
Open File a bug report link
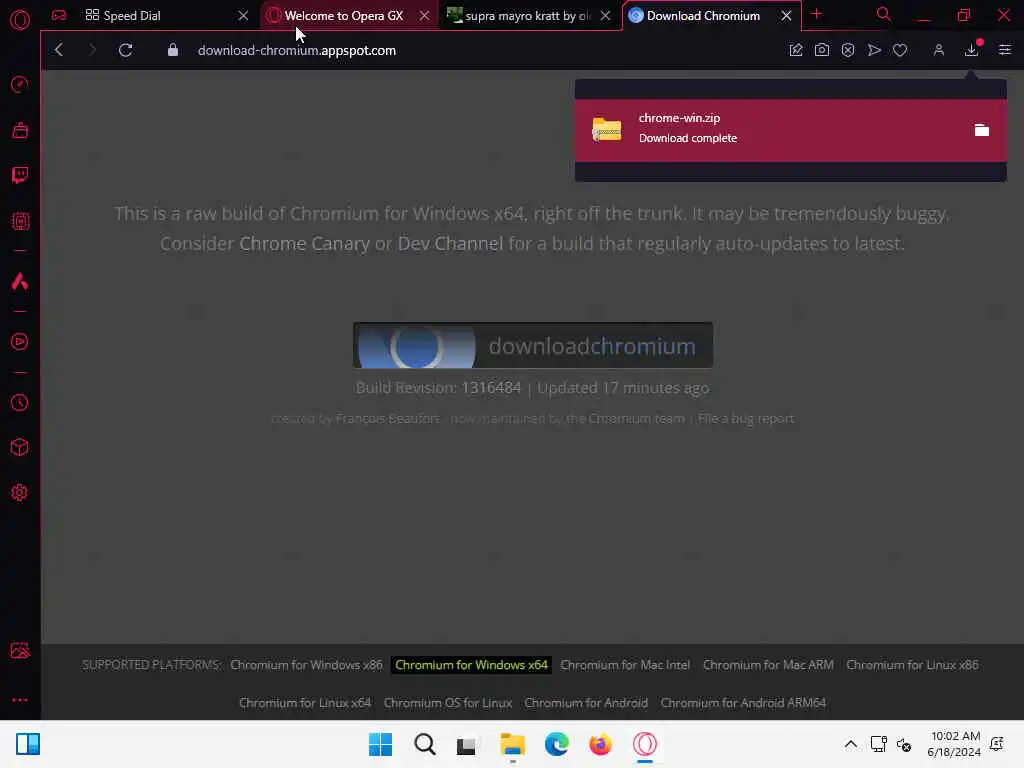pyautogui.click(x=746, y=419)
